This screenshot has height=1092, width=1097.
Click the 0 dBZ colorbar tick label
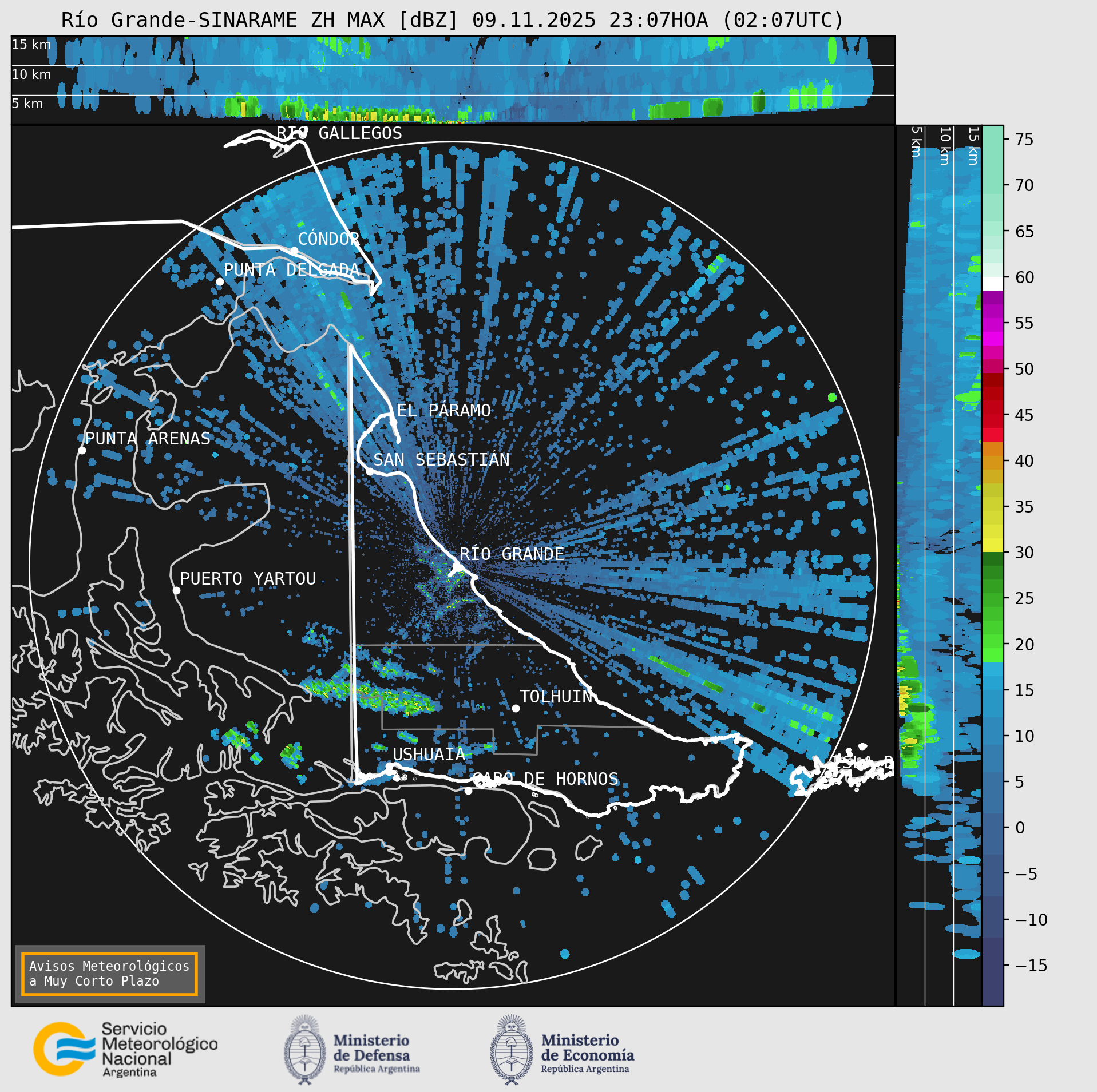[1020, 828]
